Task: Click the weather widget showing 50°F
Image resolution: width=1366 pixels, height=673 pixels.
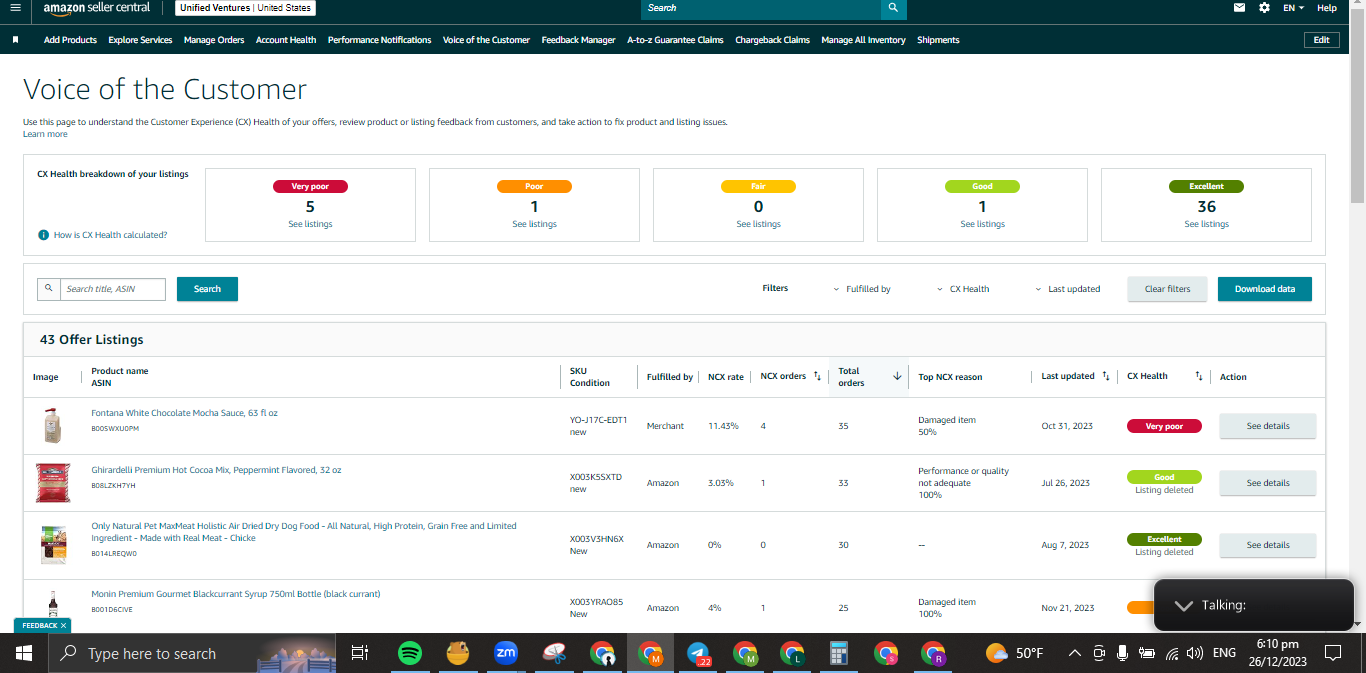Action: point(1014,653)
